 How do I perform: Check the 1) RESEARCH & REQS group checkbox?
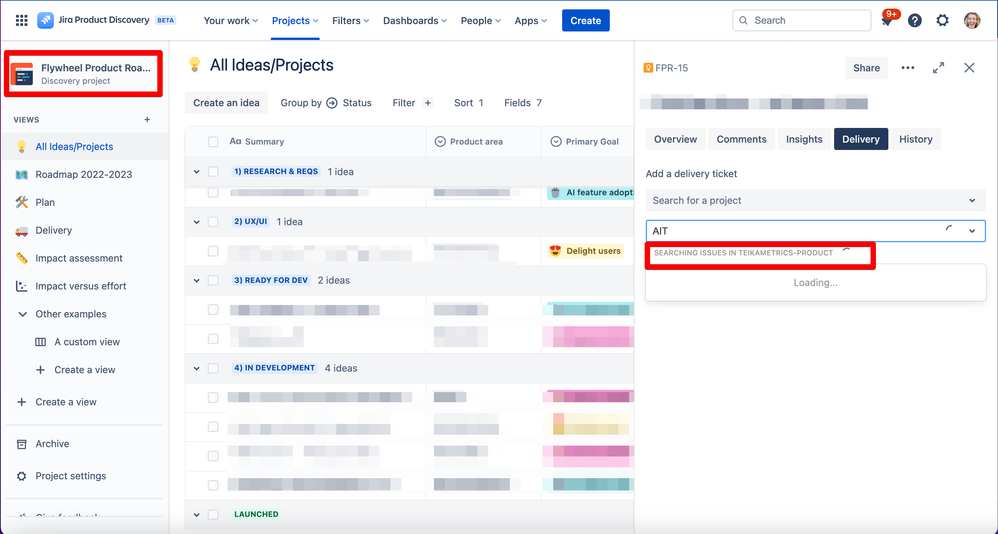tap(213, 172)
